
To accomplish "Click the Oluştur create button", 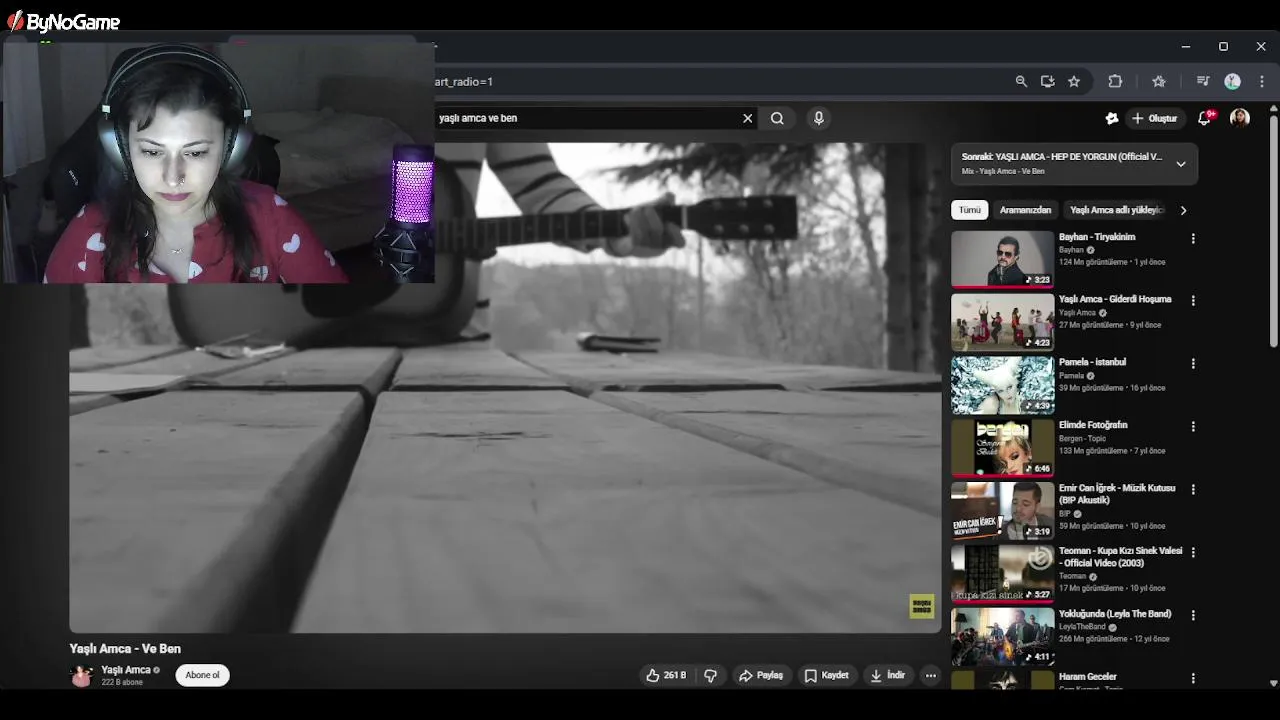I will pyautogui.click(x=1155, y=118).
